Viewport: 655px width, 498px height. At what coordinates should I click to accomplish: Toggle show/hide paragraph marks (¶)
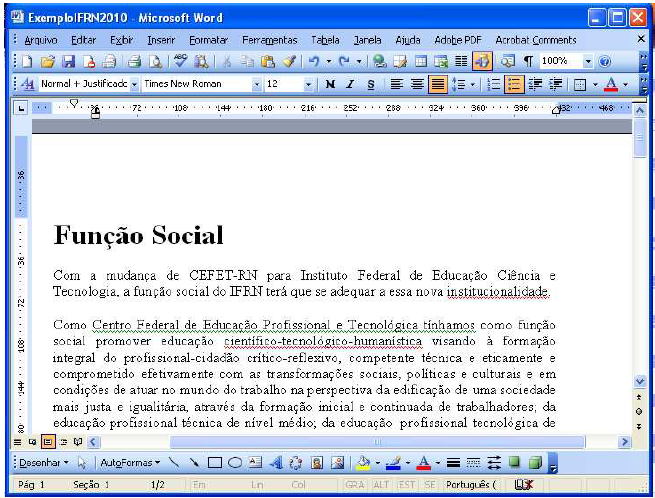pos(528,62)
